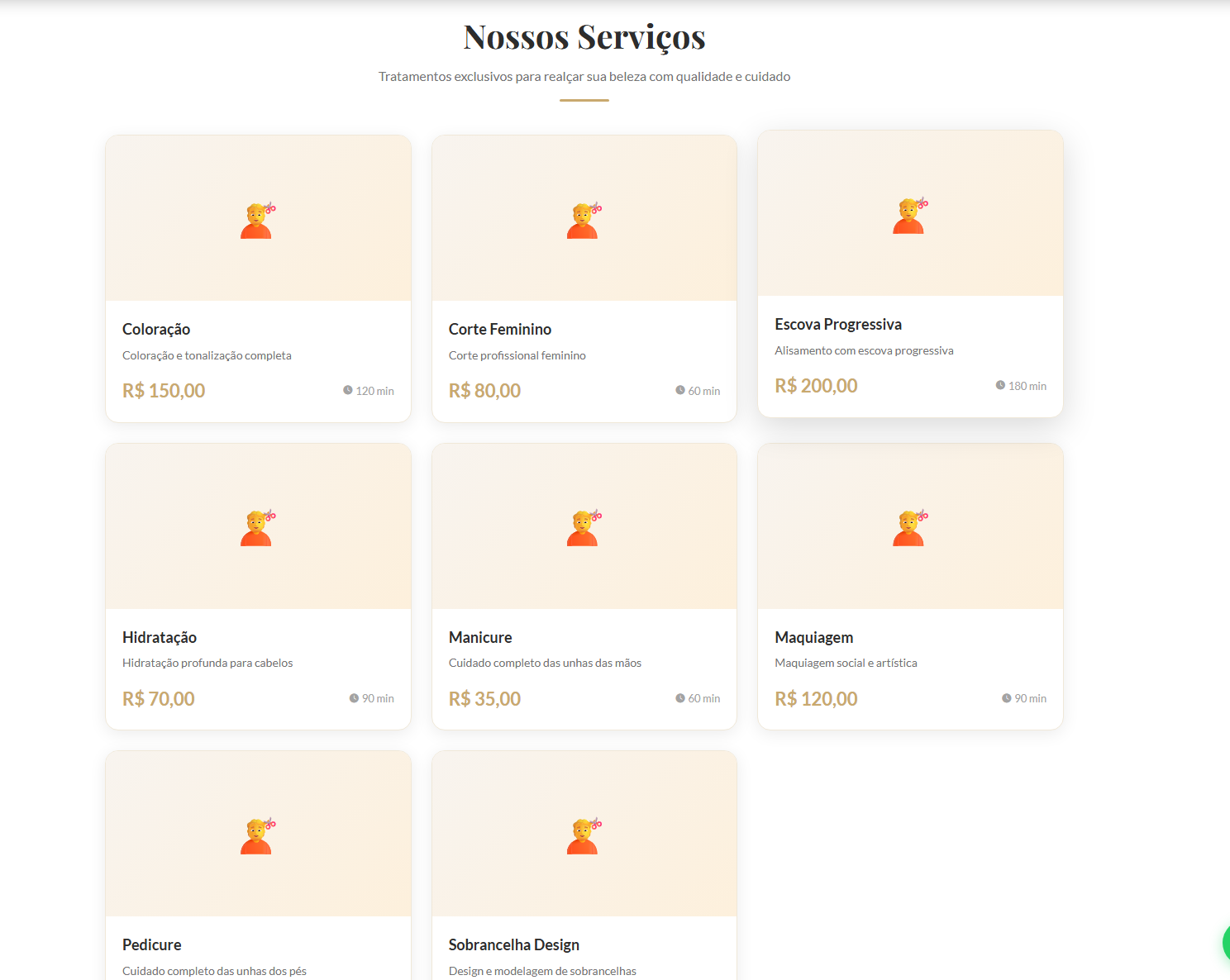Click 'Design e modelagem de sobrancelhas' description
This screenshot has width=1230, height=980.
pos(542,971)
